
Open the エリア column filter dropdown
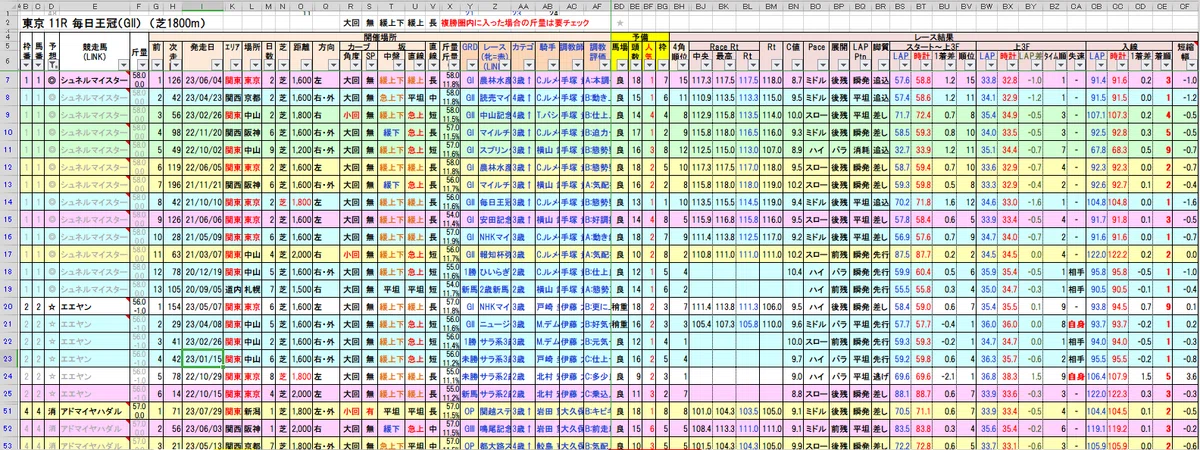pos(238,66)
